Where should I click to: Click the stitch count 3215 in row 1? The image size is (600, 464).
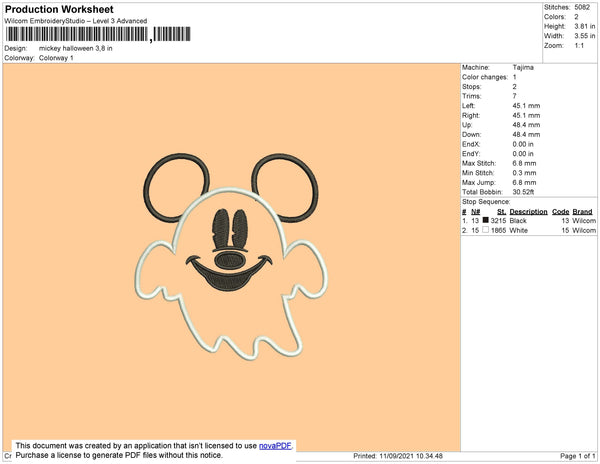498,221
